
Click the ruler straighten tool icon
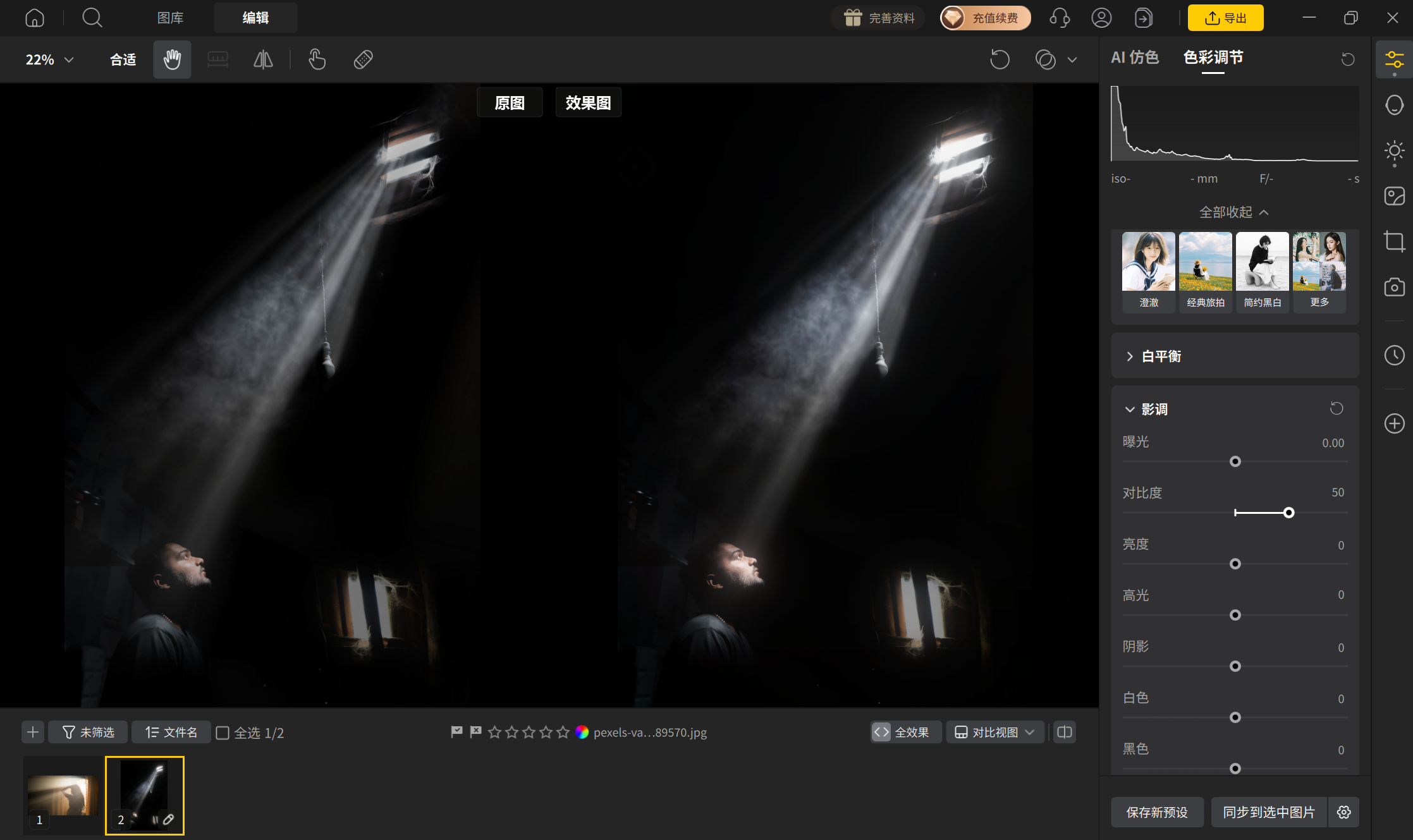click(x=217, y=59)
